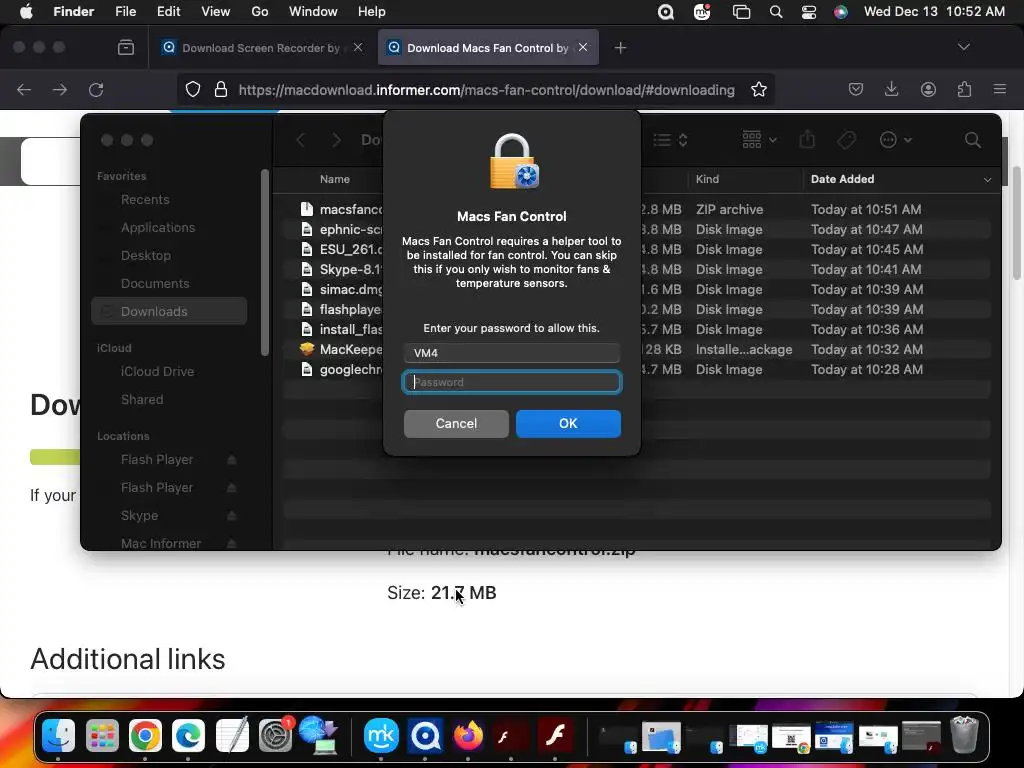Image resolution: width=1024 pixels, height=768 pixels.
Task: Open the Apple menu
Action: tap(26, 12)
